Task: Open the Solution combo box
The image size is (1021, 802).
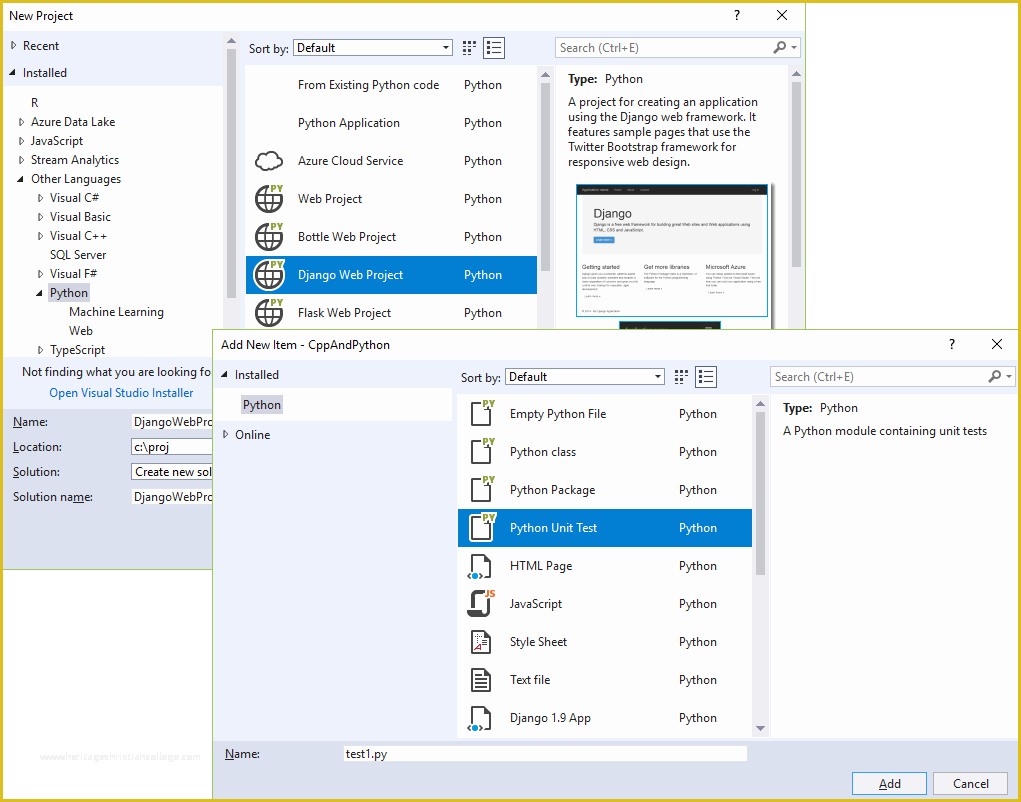Action: [x=172, y=472]
